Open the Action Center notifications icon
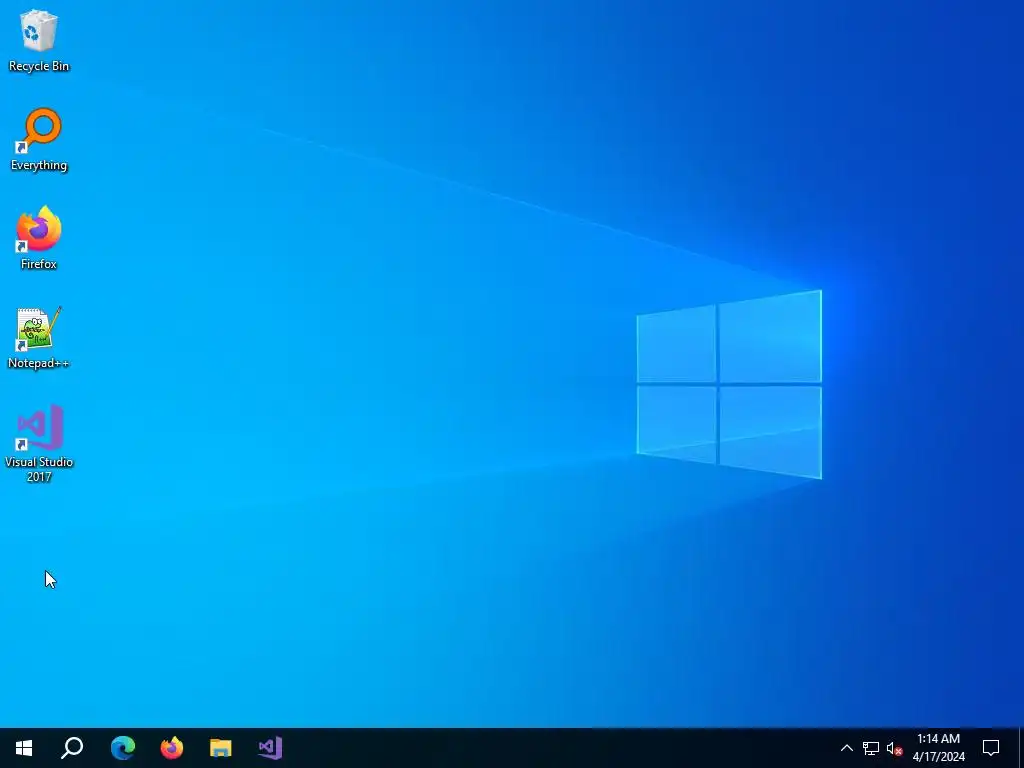The height and width of the screenshot is (768, 1024). pos(991,748)
